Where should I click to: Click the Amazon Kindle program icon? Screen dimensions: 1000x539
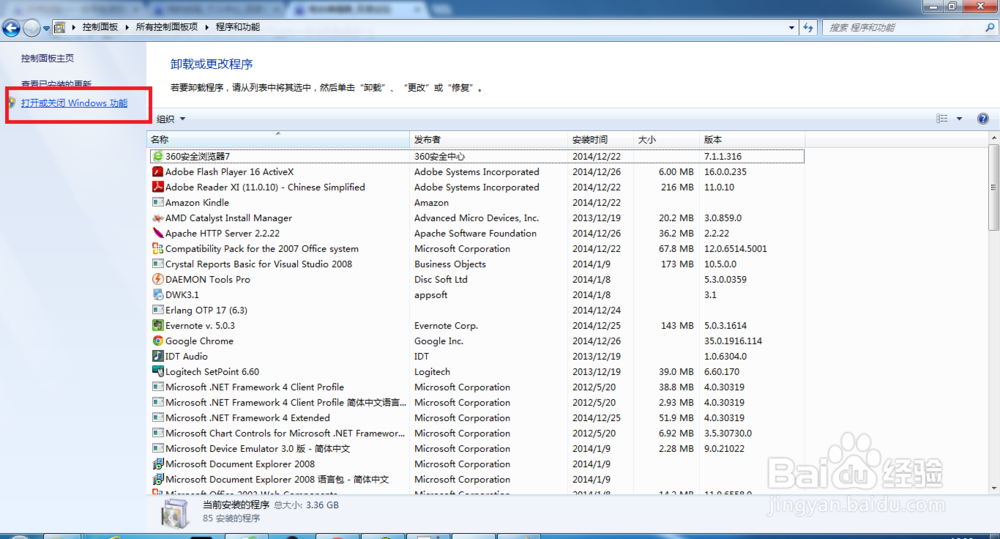(x=158, y=202)
